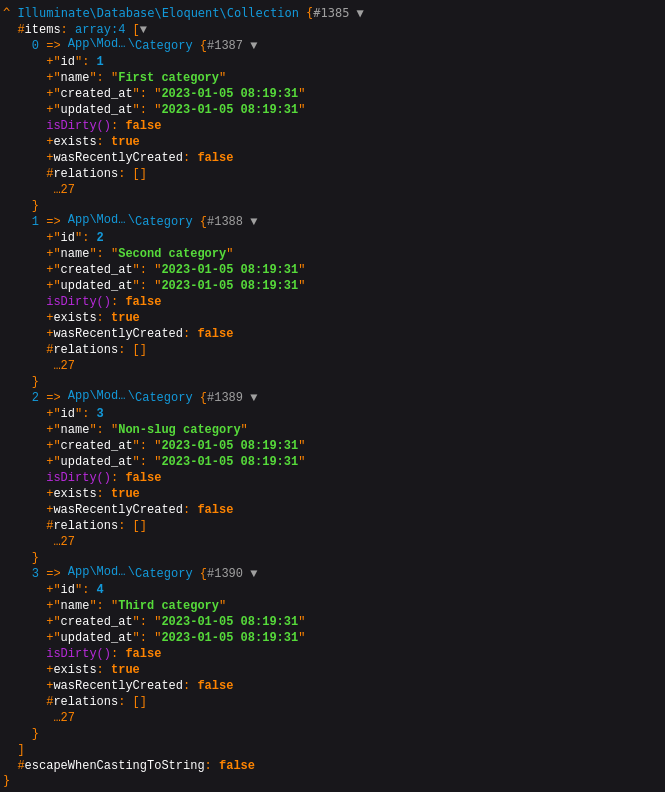Image resolution: width=665 pixels, height=792 pixels.
Task: Collapse the Collection #1385 dump arrow
Action: coord(360,14)
